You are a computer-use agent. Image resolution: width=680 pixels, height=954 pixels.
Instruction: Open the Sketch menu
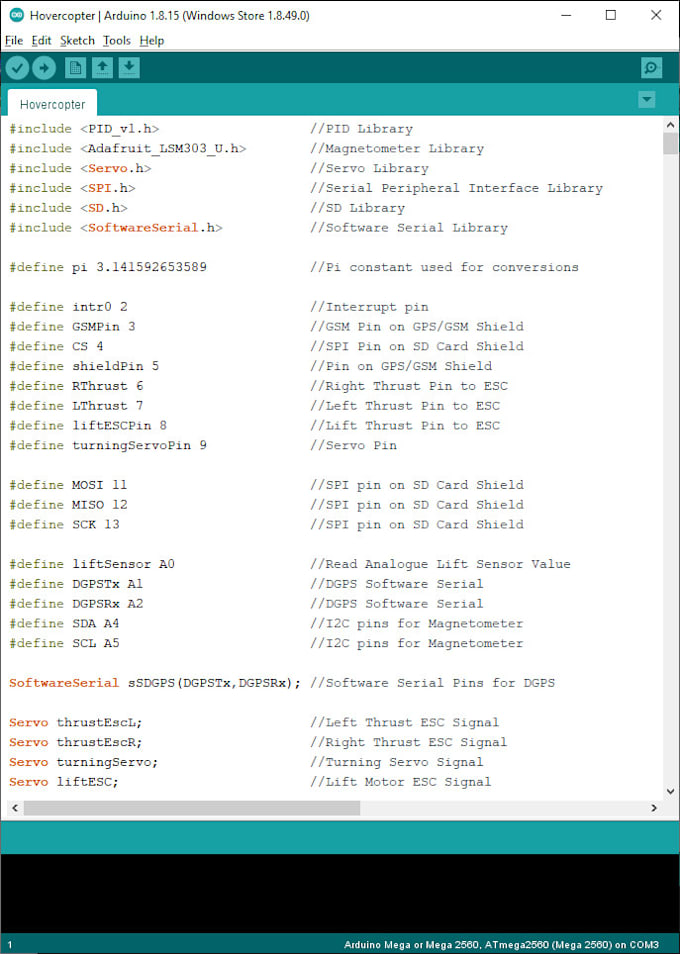point(76,40)
